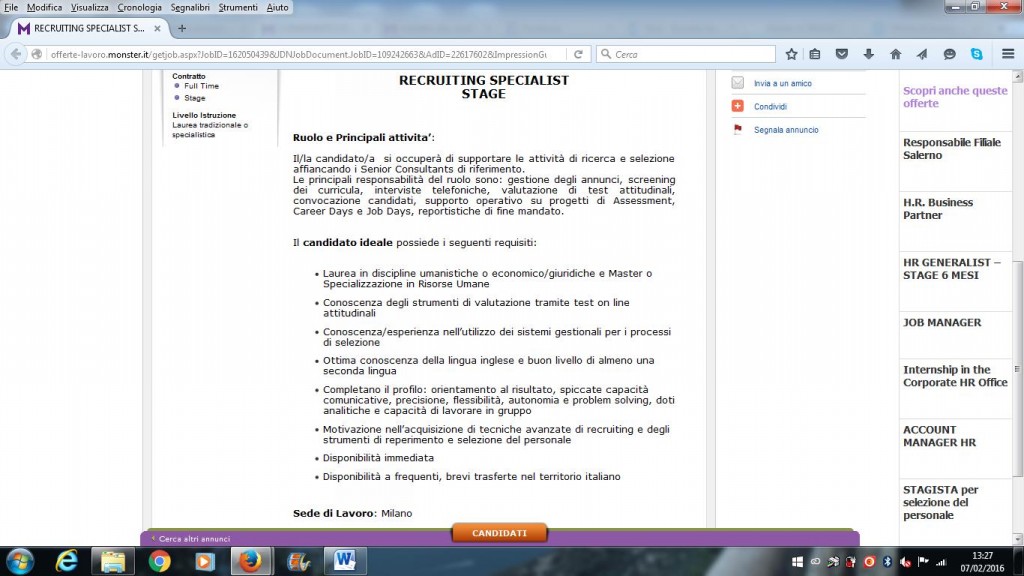Open the Internship in the Corporate HR Office offer
Viewport: 1024px width, 576px height.
point(955,376)
